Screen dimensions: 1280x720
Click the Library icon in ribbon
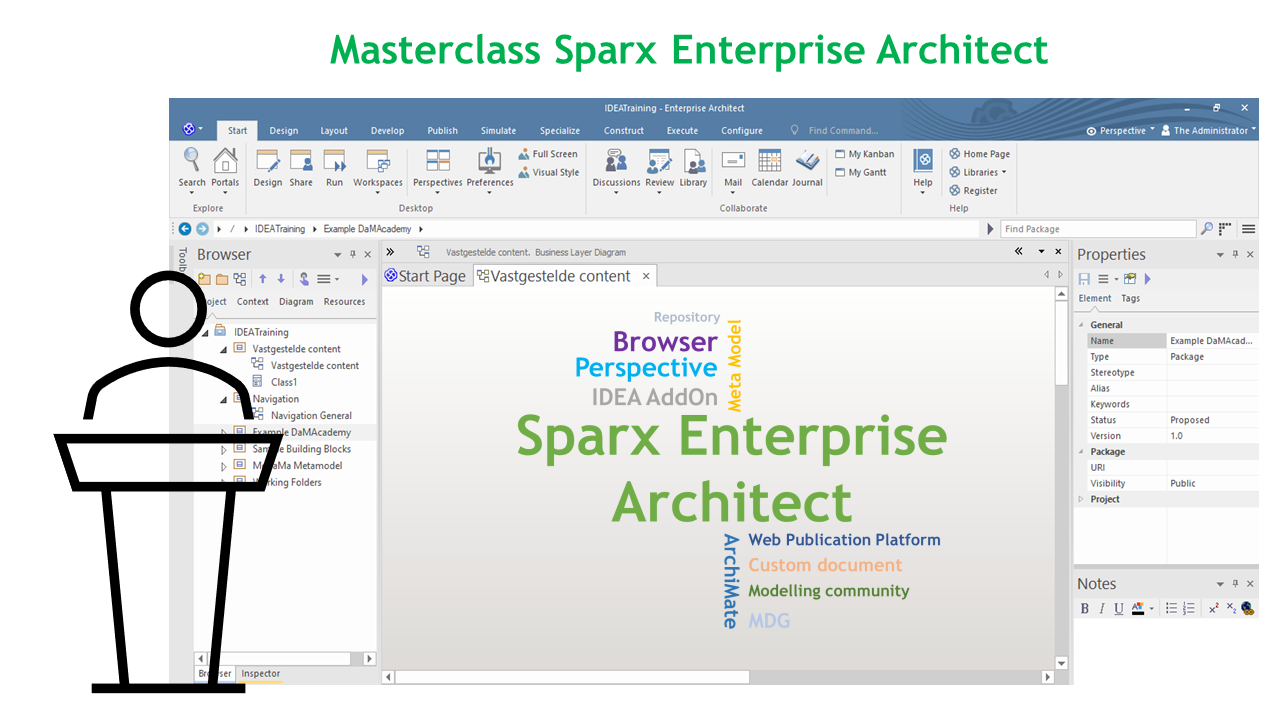[694, 161]
